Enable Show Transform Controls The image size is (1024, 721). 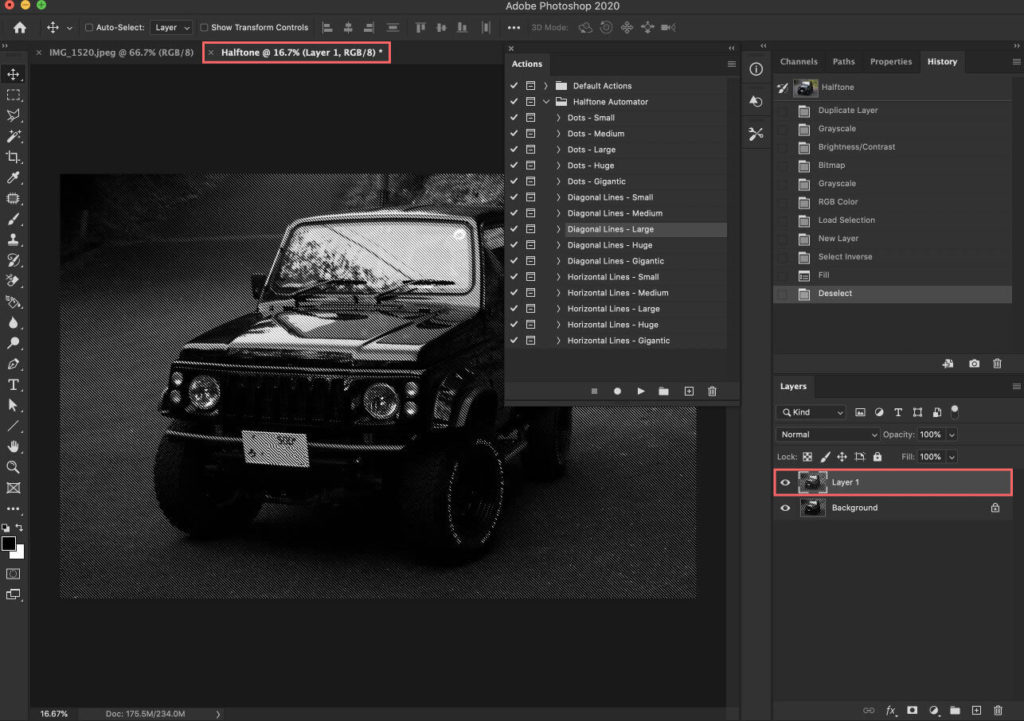pyautogui.click(x=204, y=27)
